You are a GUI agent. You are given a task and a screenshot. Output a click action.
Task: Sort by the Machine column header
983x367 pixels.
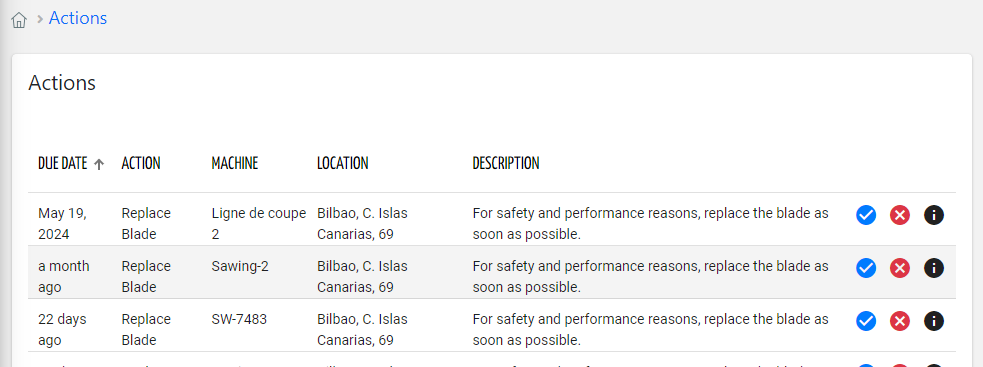pos(235,164)
